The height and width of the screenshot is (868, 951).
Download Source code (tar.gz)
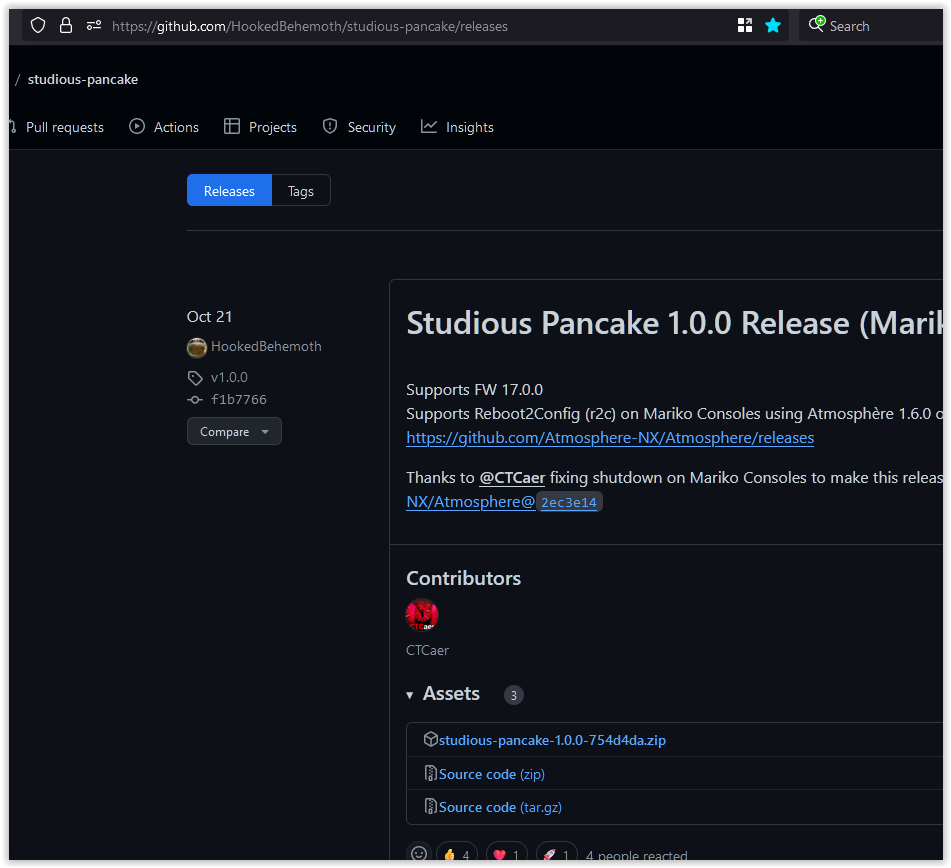(500, 807)
